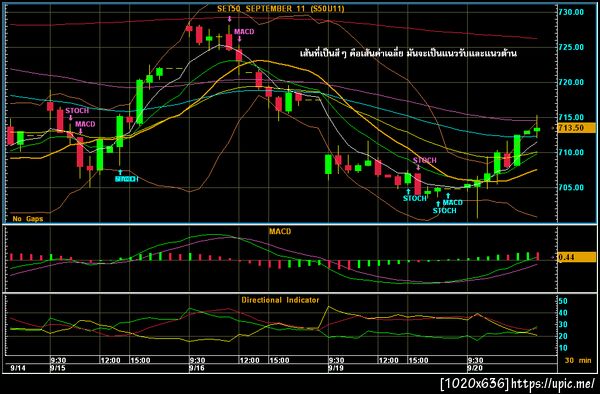Select the 713.50 current price tag

577,128
